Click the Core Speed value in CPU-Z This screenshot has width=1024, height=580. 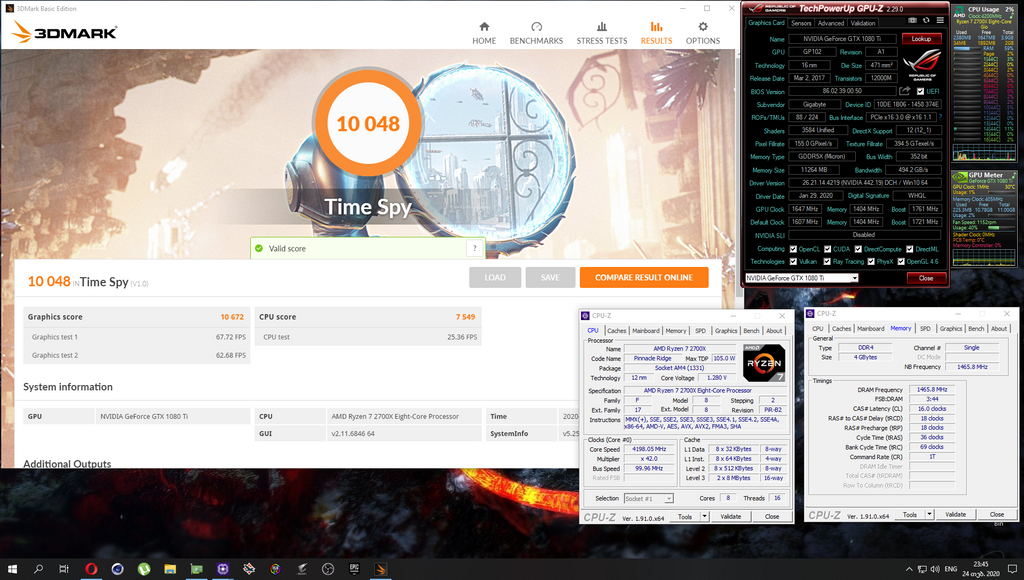coord(649,449)
